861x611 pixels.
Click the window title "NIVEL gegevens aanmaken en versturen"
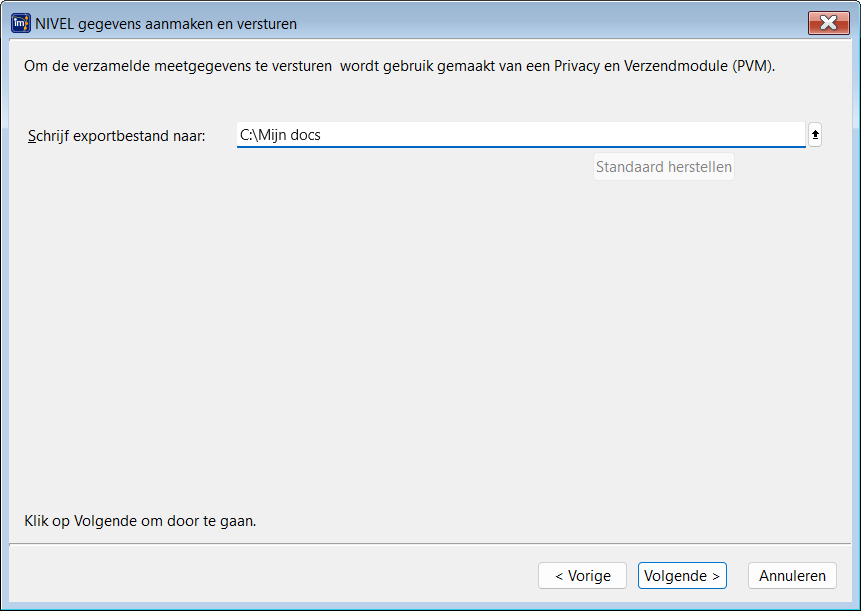click(x=166, y=23)
